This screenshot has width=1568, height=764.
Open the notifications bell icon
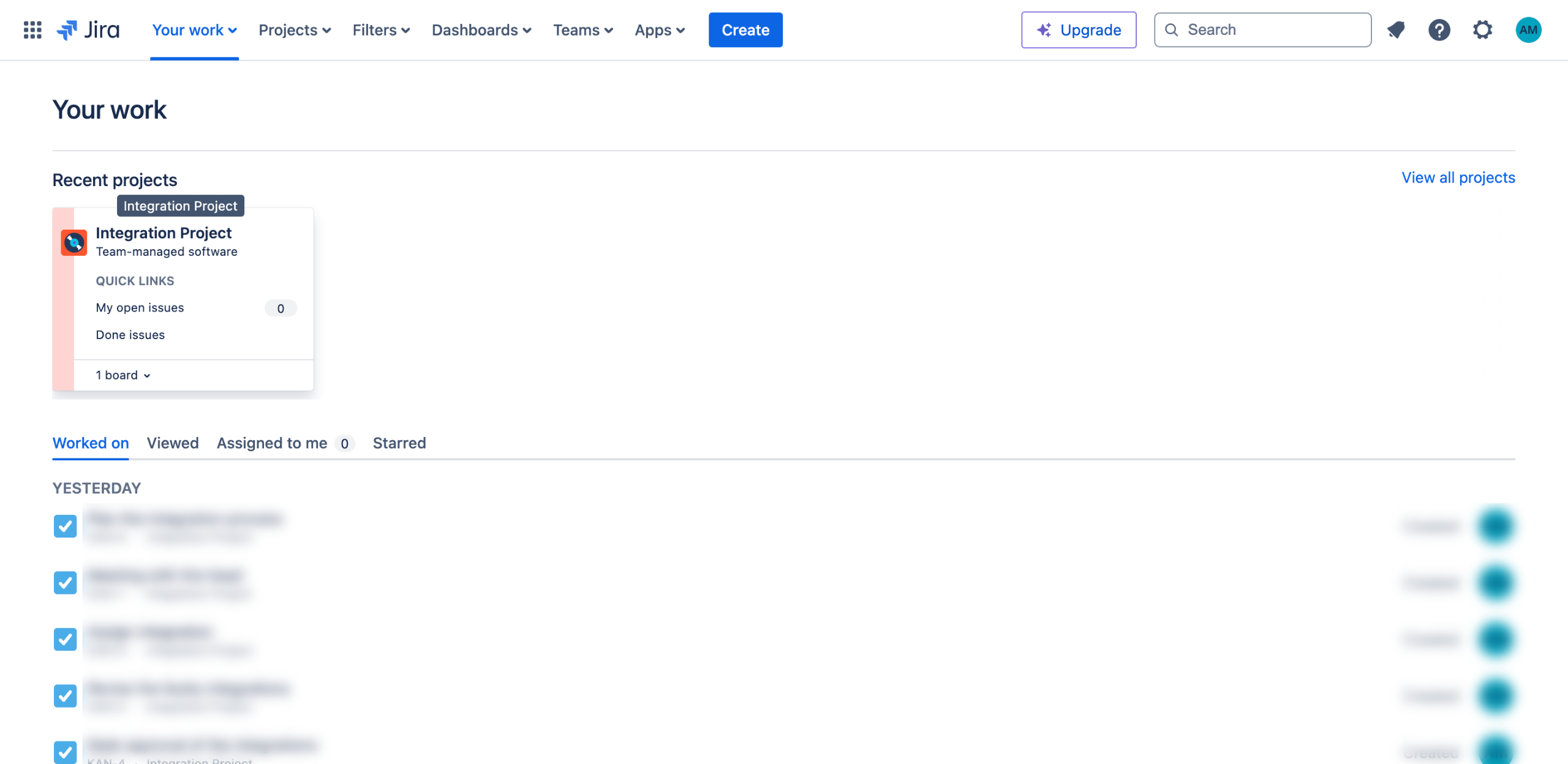coord(1396,29)
